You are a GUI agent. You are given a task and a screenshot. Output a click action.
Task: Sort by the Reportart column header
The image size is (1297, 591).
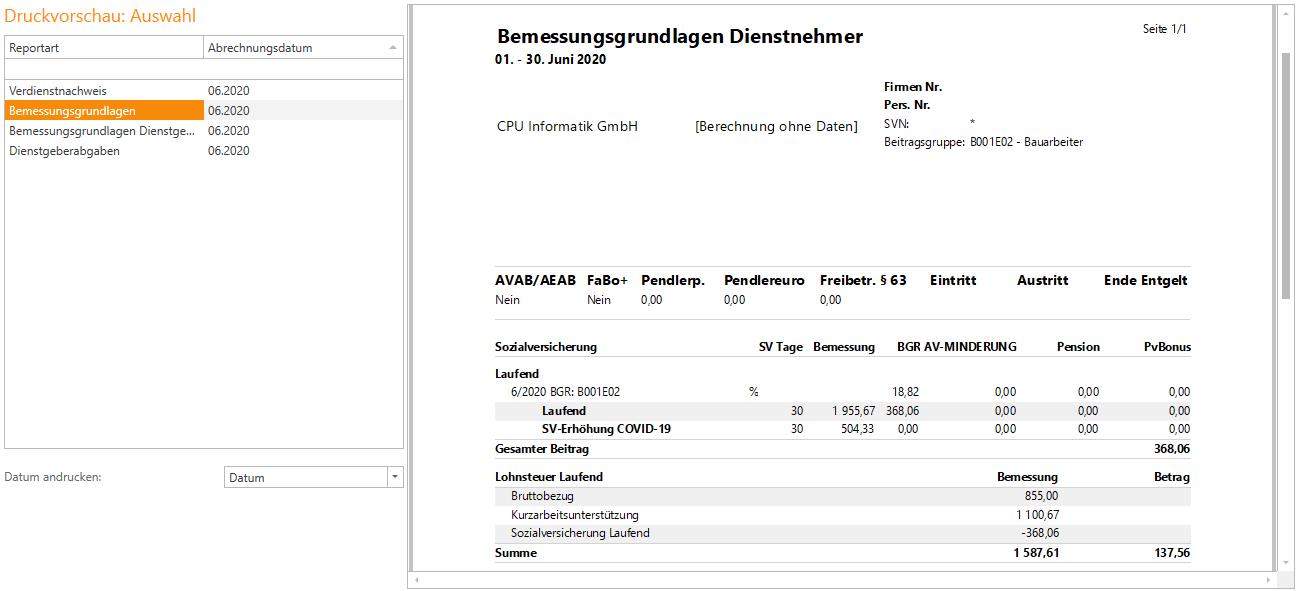pos(104,48)
